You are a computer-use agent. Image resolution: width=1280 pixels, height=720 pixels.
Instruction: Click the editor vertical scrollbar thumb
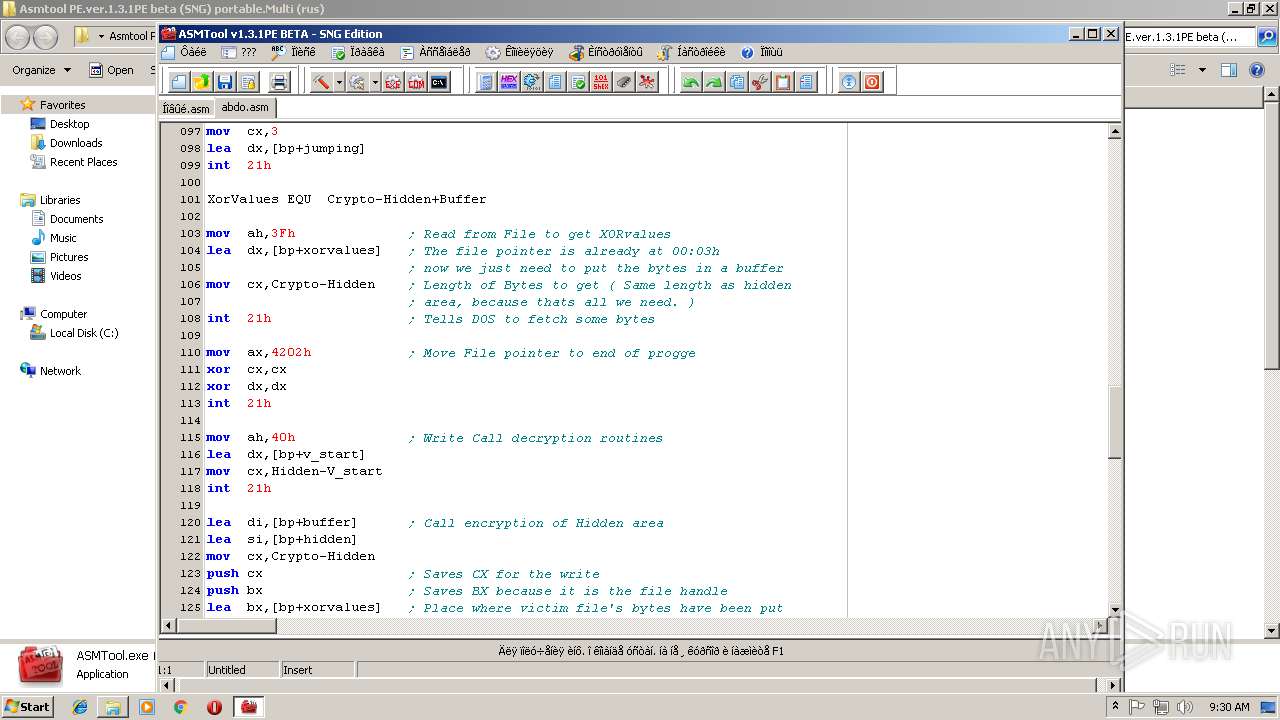point(1114,421)
